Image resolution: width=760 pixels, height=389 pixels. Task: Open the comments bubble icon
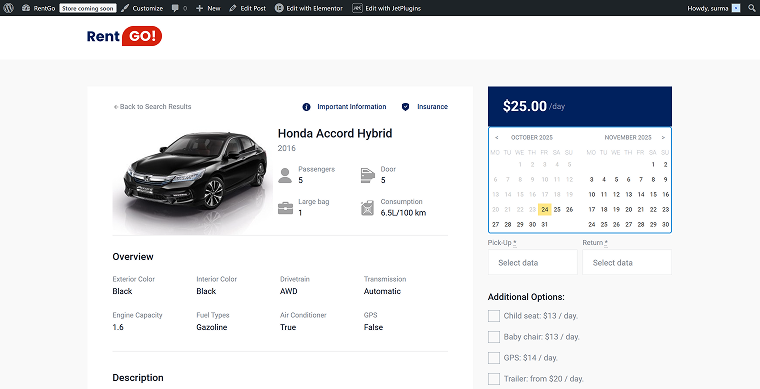[175, 8]
